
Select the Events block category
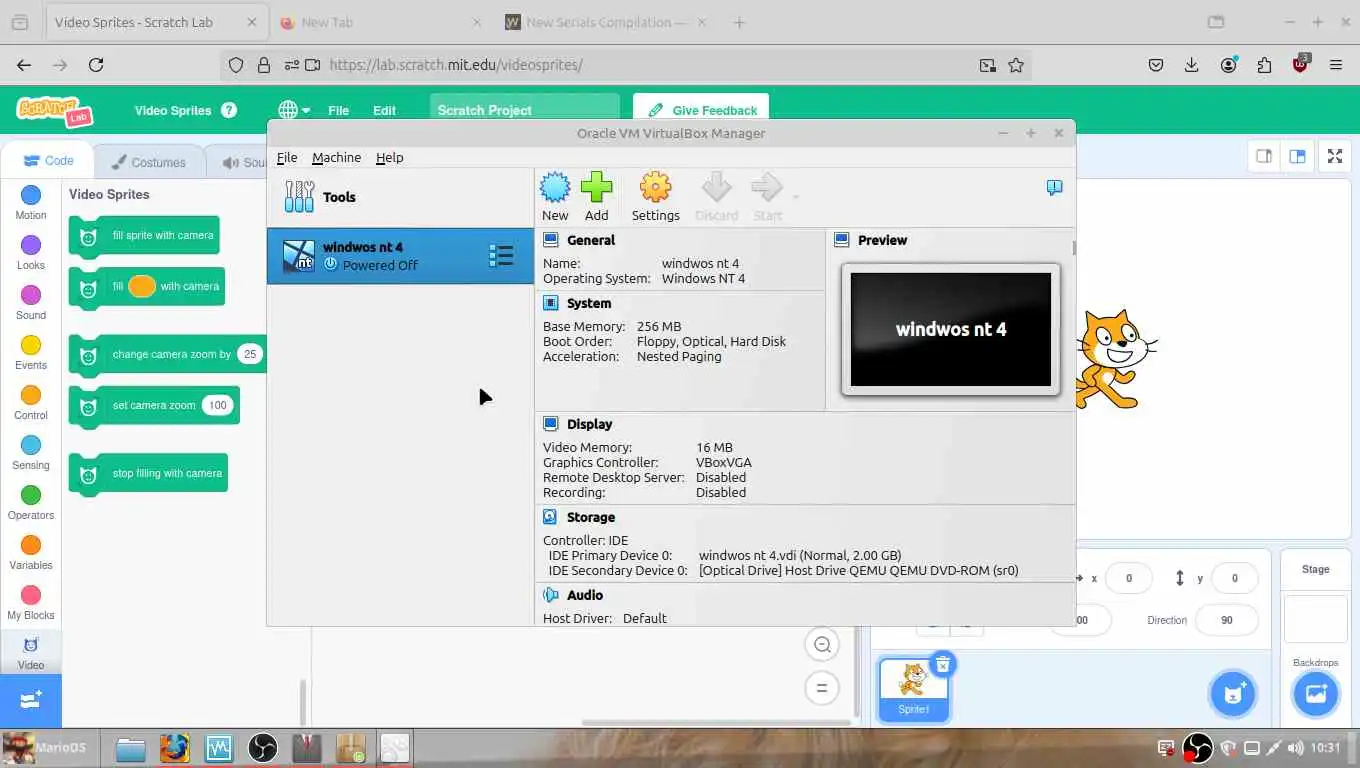pyautogui.click(x=31, y=352)
